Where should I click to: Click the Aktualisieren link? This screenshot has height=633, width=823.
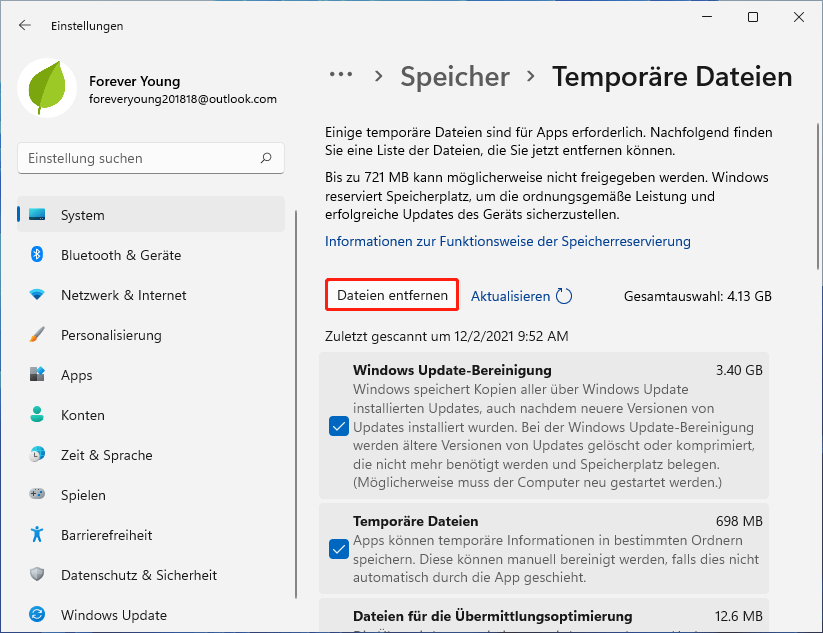510,296
